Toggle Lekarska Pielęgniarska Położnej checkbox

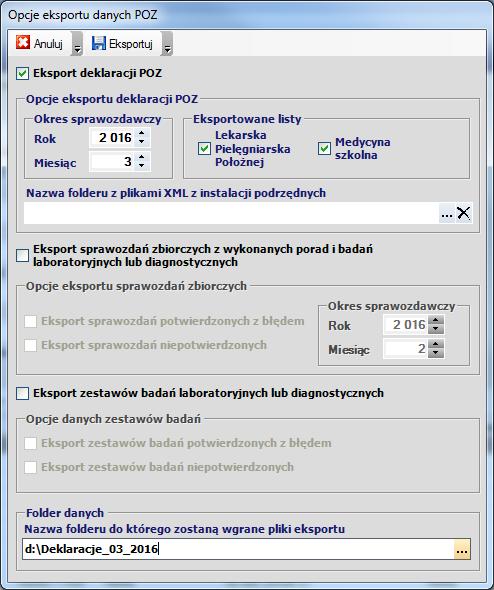coord(204,149)
